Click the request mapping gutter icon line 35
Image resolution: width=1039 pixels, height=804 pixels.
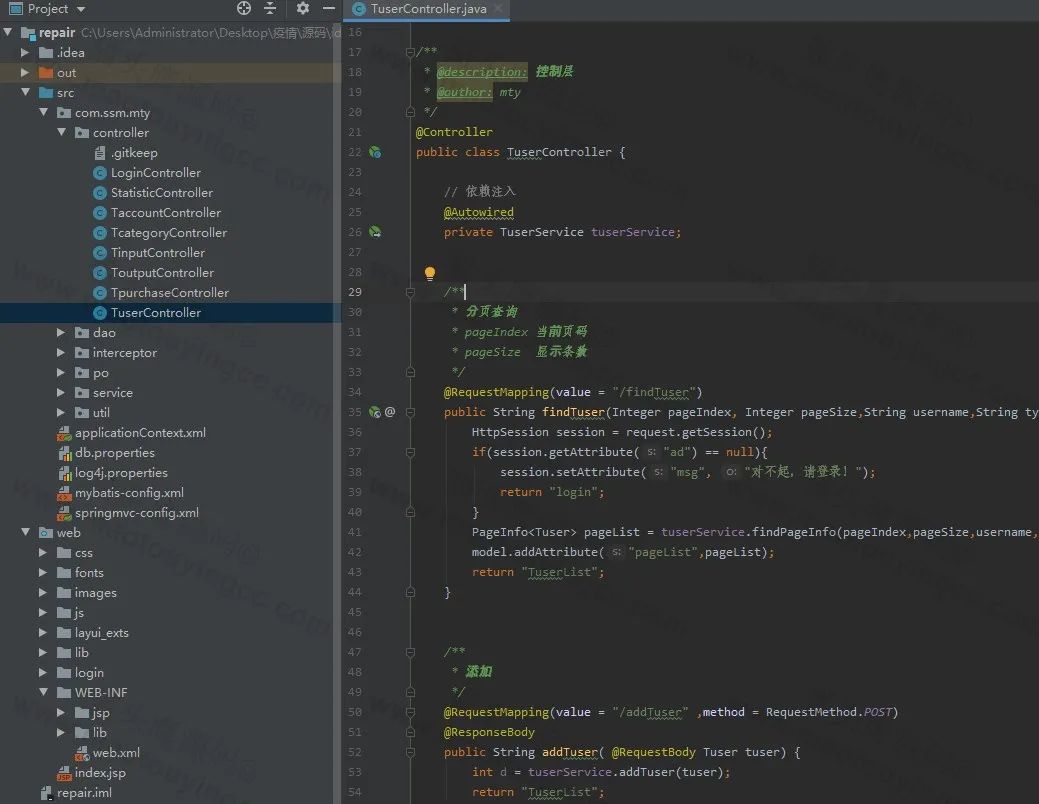pyautogui.click(x=374, y=412)
